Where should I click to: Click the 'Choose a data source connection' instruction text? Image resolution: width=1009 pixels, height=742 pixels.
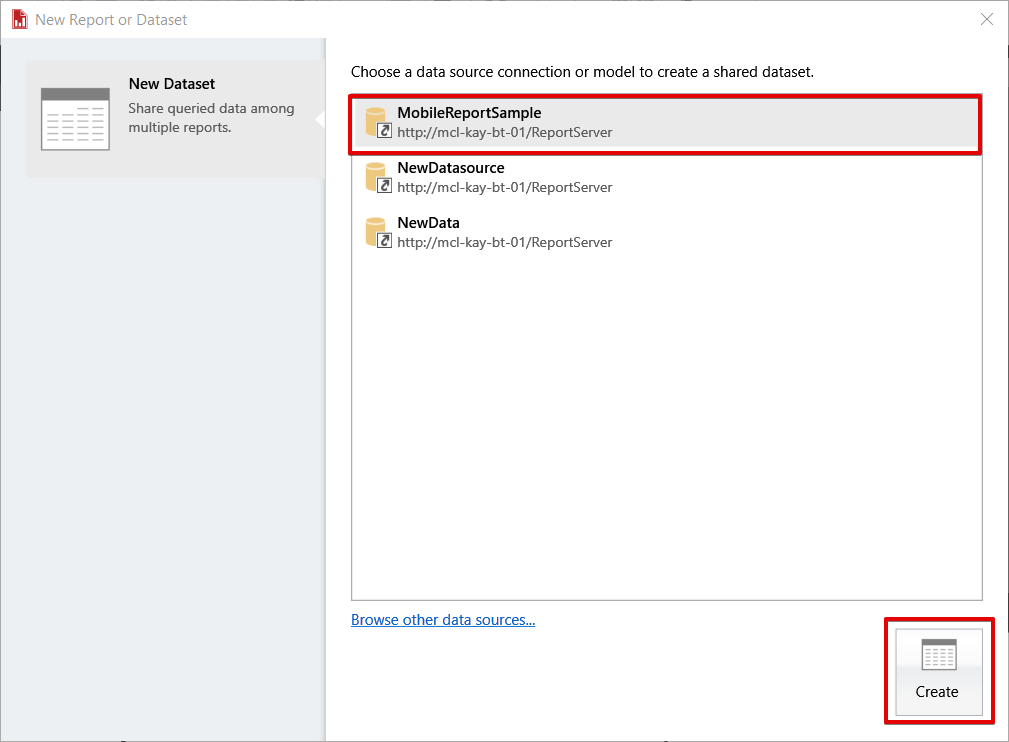pos(582,73)
